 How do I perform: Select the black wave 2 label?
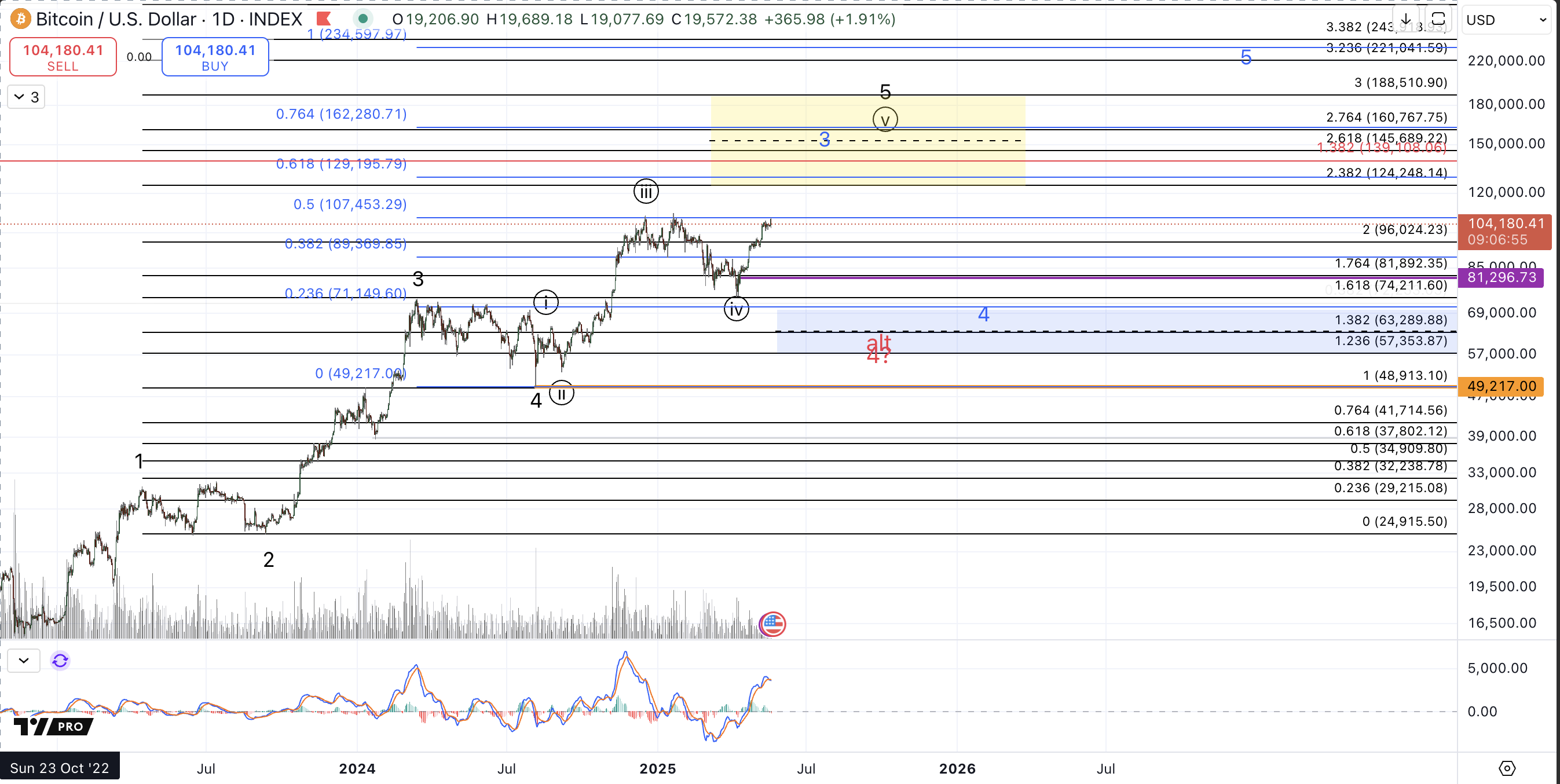click(268, 559)
